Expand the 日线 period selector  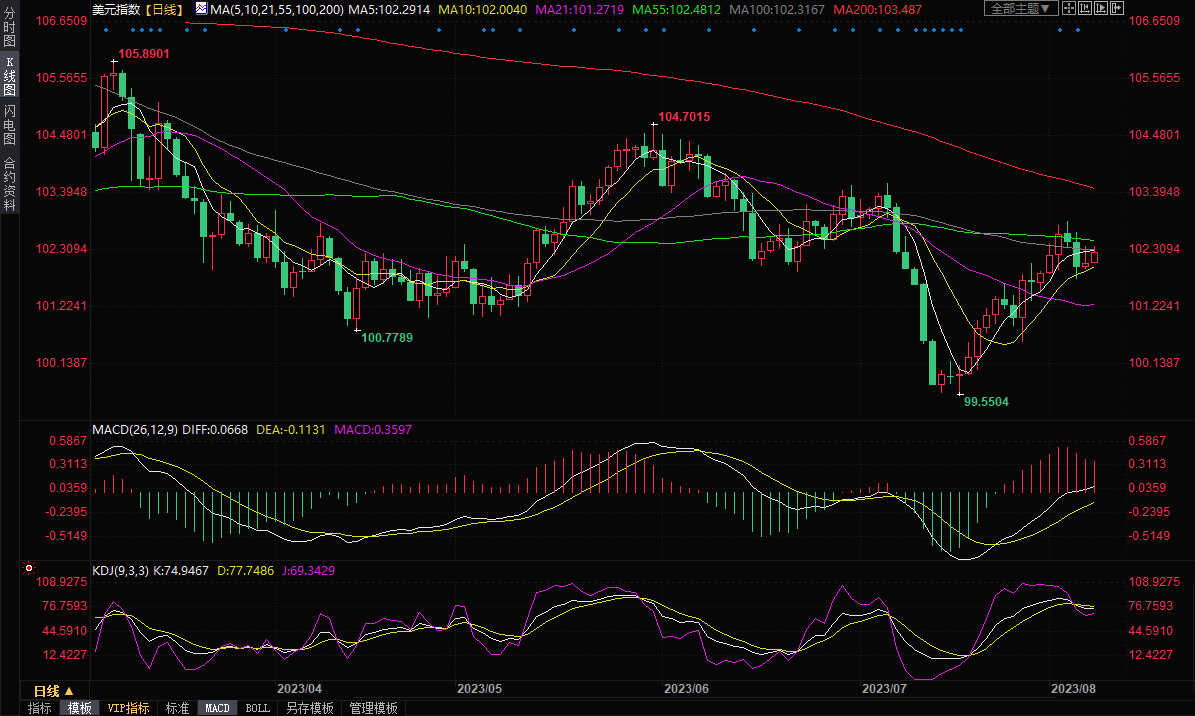click(54, 691)
